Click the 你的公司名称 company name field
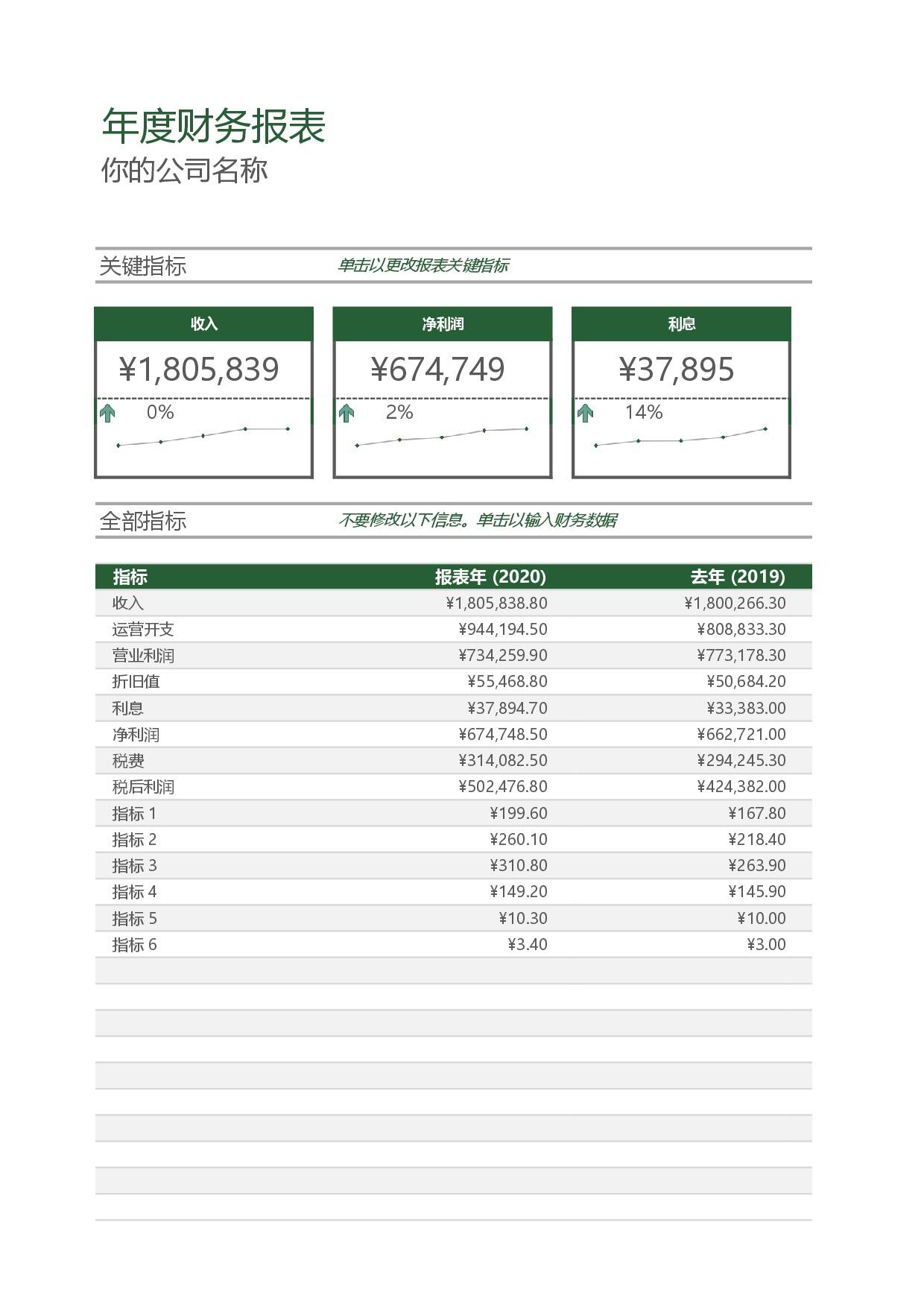The height and width of the screenshot is (1307, 924). (184, 171)
